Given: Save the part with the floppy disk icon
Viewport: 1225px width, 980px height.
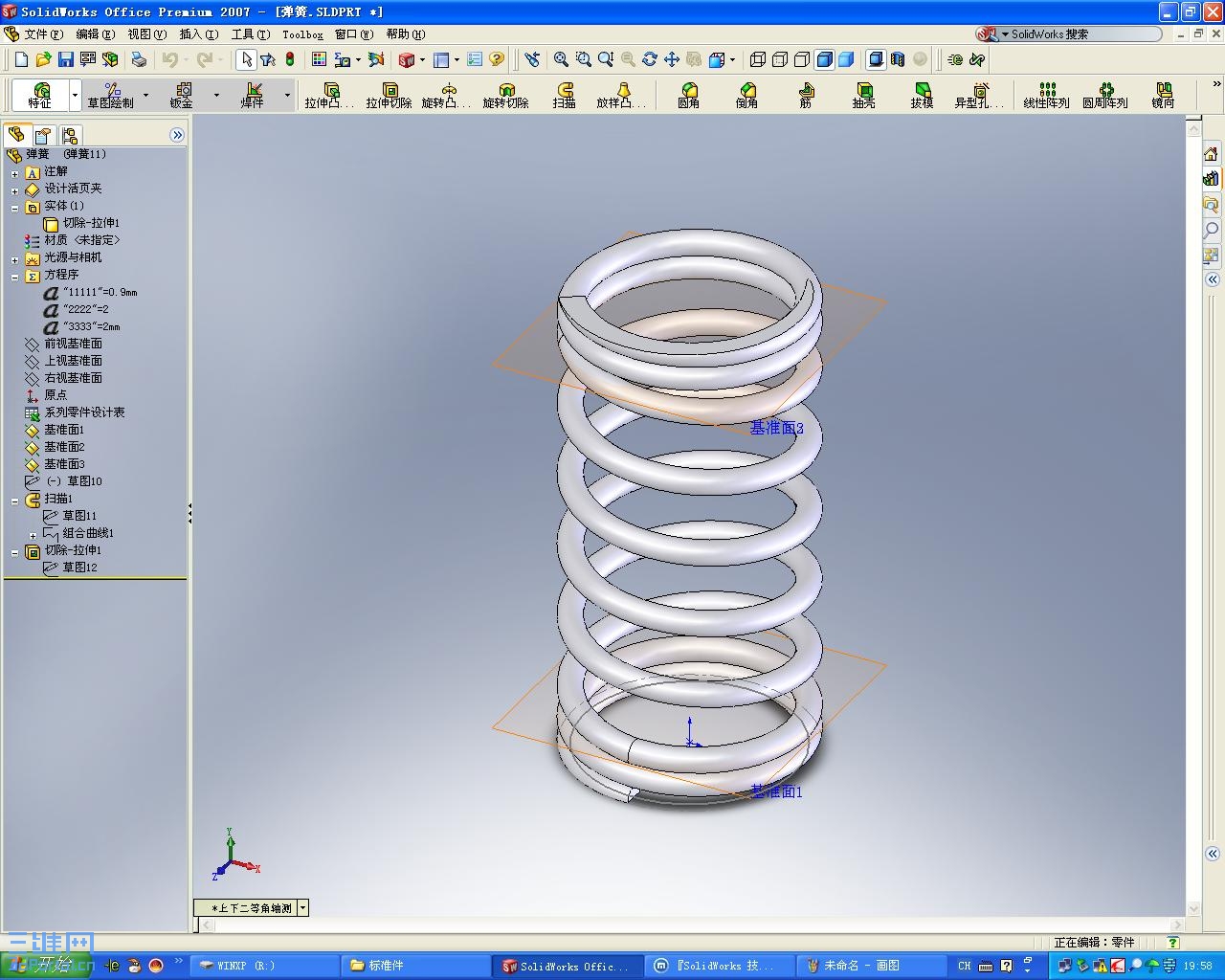Looking at the screenshot, I should click(x=65, y=59).
